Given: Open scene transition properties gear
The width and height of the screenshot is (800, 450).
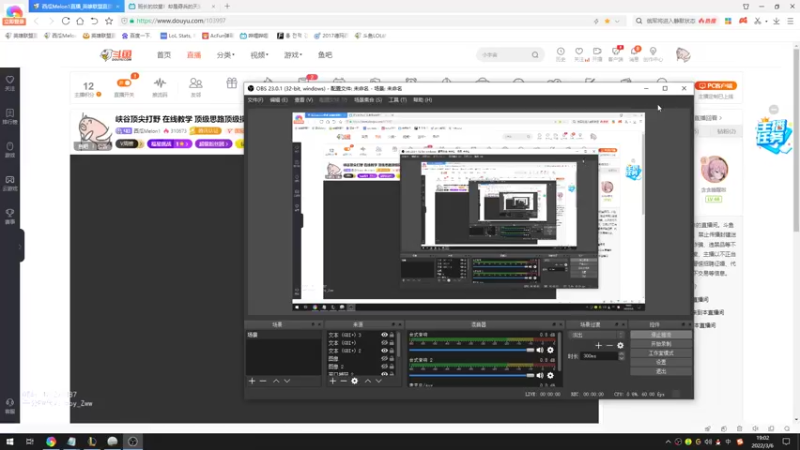Looking at the screenshot, I should click(x=620, y=345).
